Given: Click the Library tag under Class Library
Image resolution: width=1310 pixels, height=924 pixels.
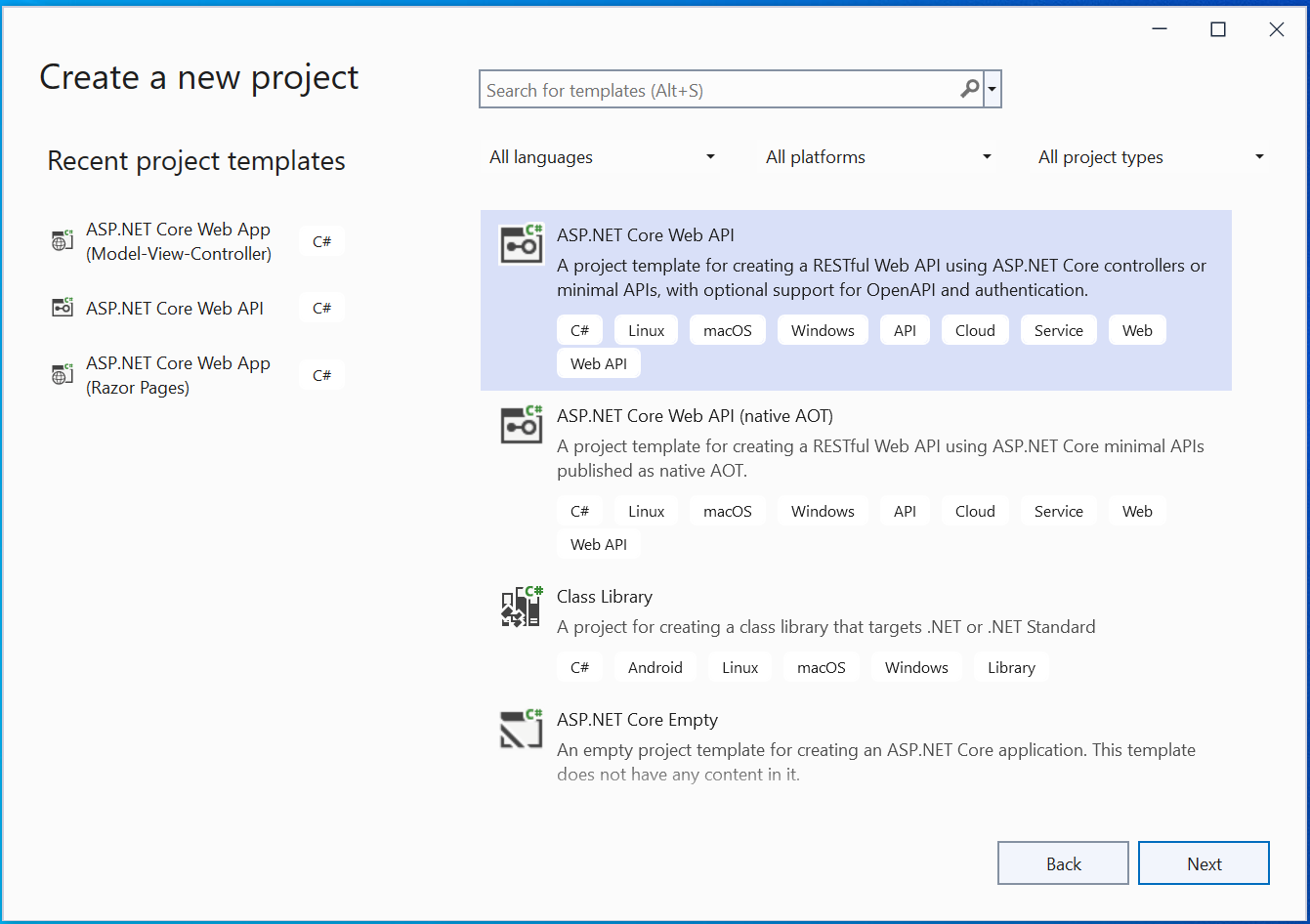Looking at the screenshot, I should (1011, 667).
